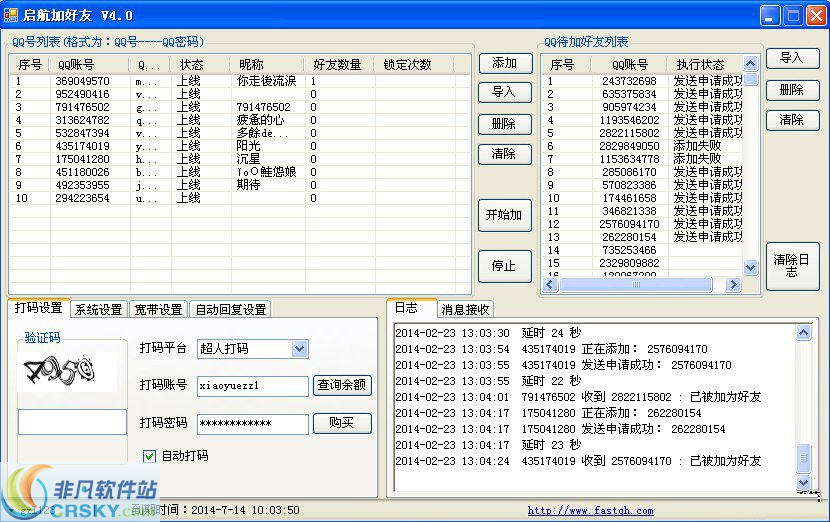Click the app icon in title bar

[x=11, y=15]
